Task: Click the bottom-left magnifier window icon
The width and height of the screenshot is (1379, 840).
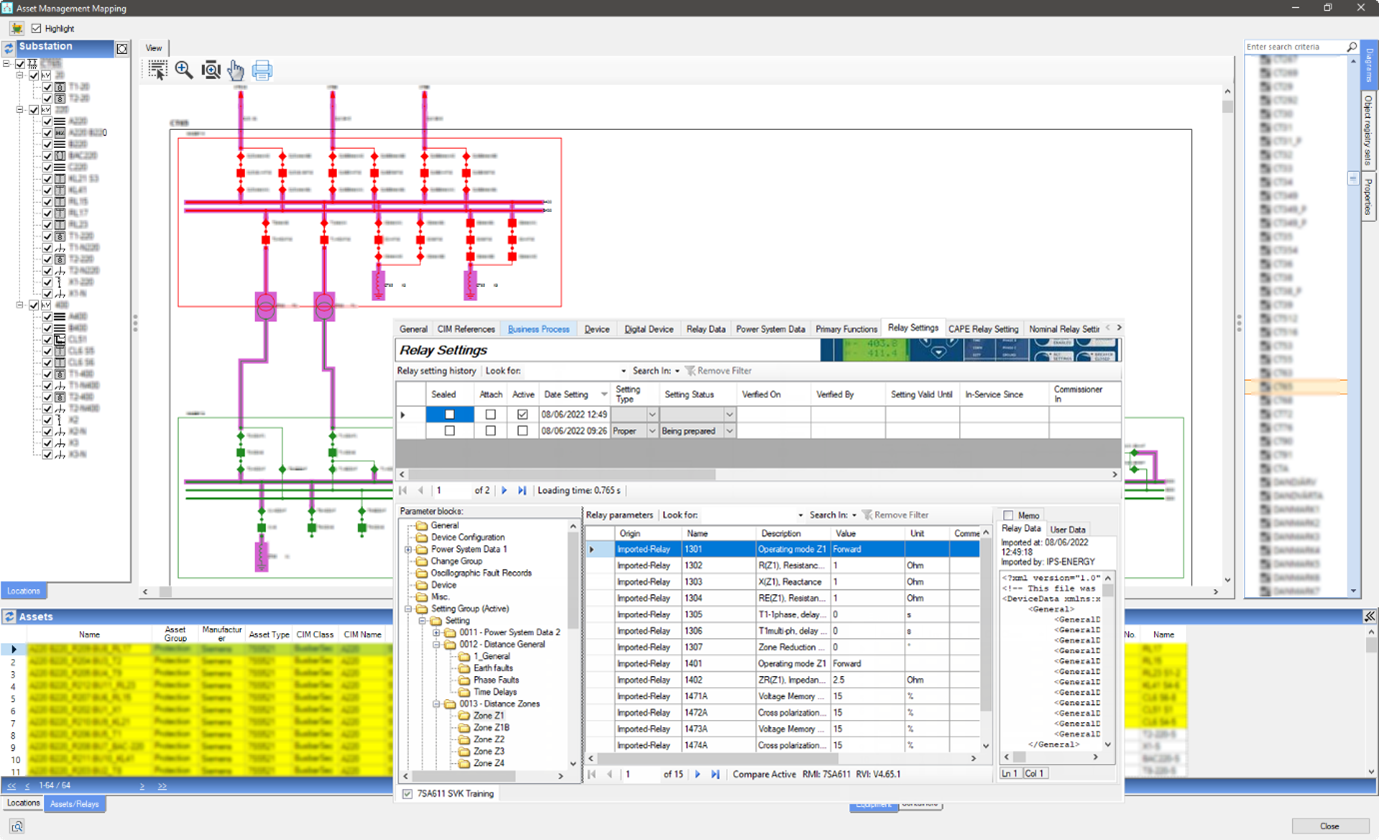Action: tap(17, 826)
